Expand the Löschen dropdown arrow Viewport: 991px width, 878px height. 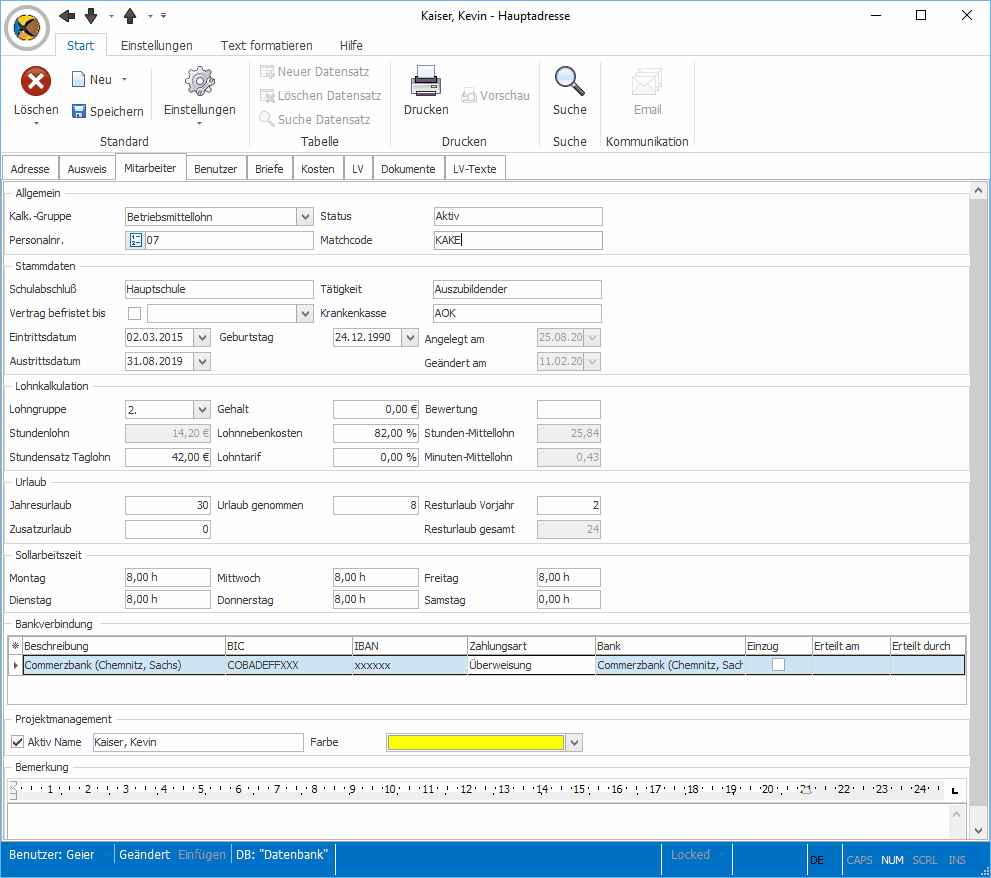[36, 123]
